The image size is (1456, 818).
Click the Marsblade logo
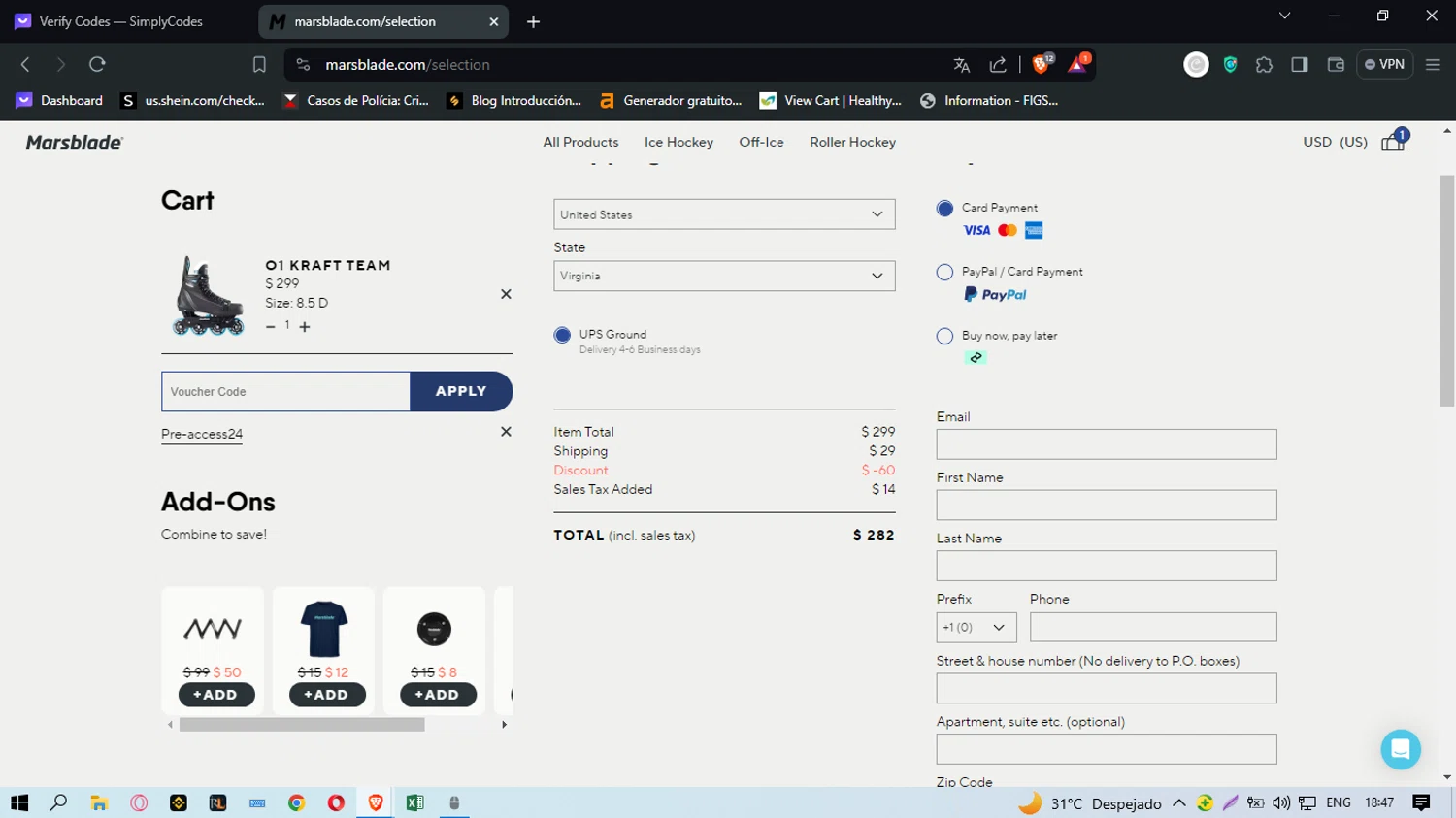pyautogui.click(x=75, y=143)
